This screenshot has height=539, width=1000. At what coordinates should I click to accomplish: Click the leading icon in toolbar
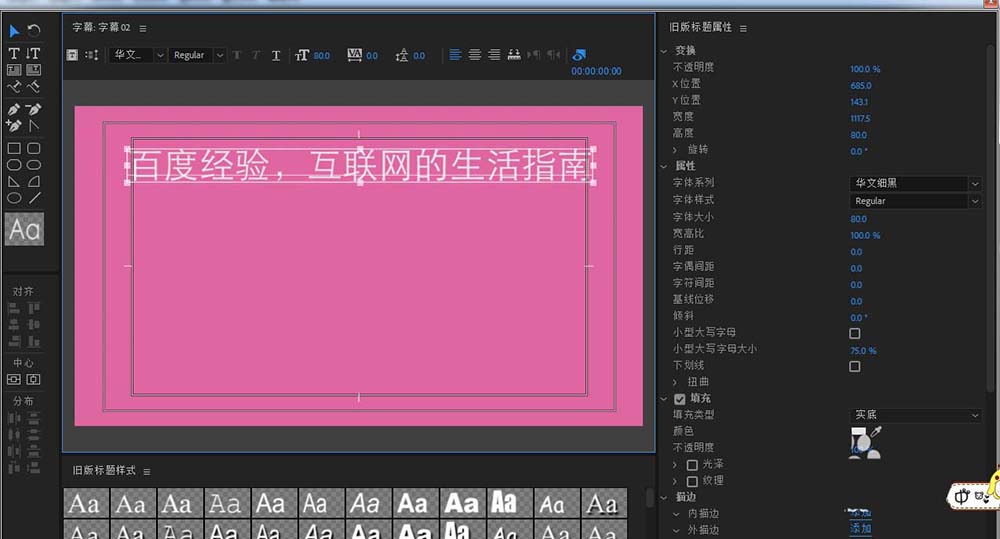(402, 55)
